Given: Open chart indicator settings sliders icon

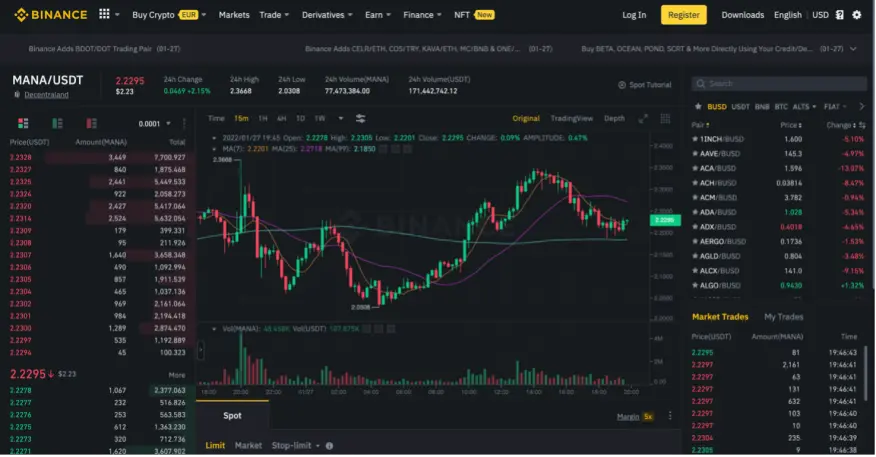Looking at the screenshot, I should [360, 118].
